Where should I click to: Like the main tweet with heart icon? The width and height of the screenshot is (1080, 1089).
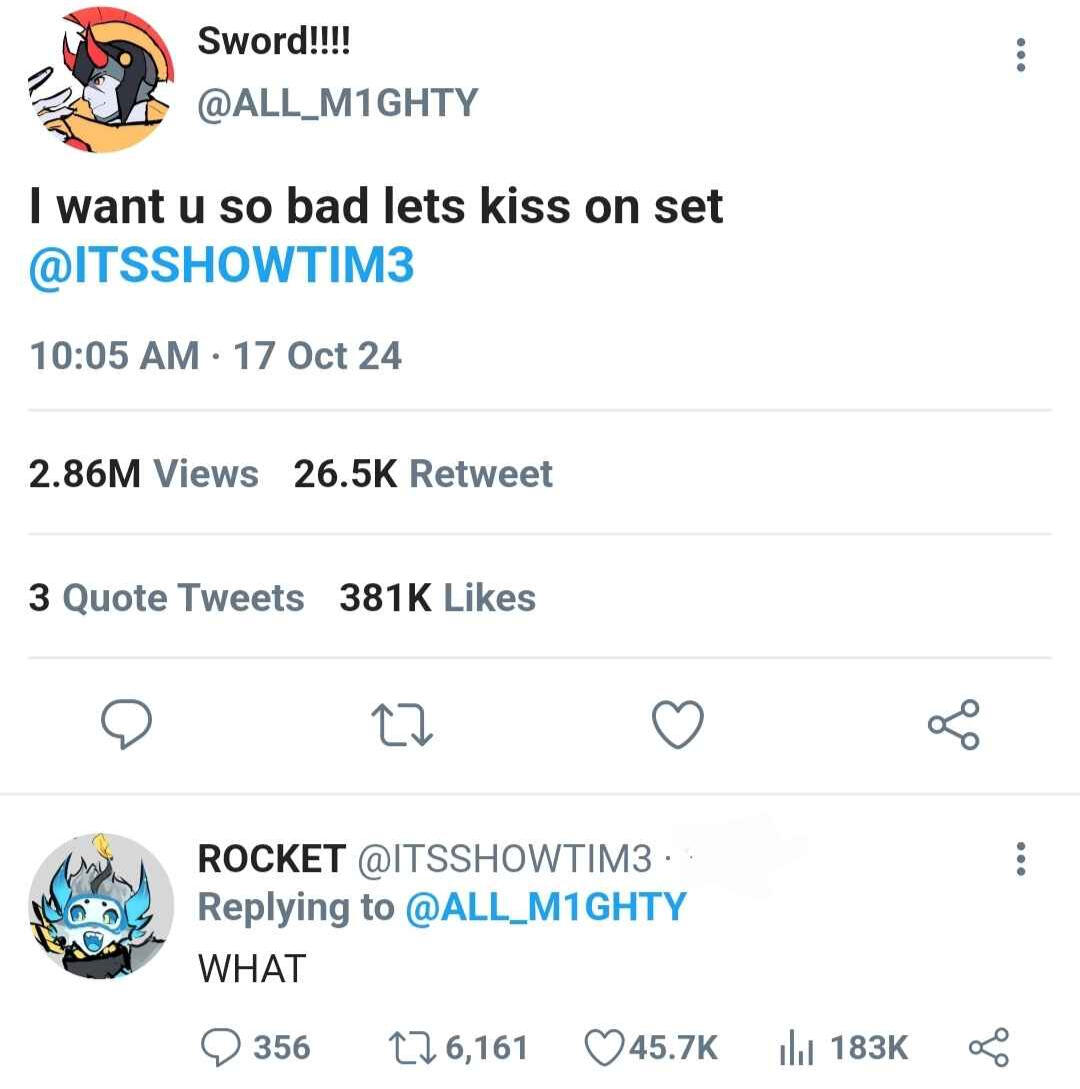[678, 724]
